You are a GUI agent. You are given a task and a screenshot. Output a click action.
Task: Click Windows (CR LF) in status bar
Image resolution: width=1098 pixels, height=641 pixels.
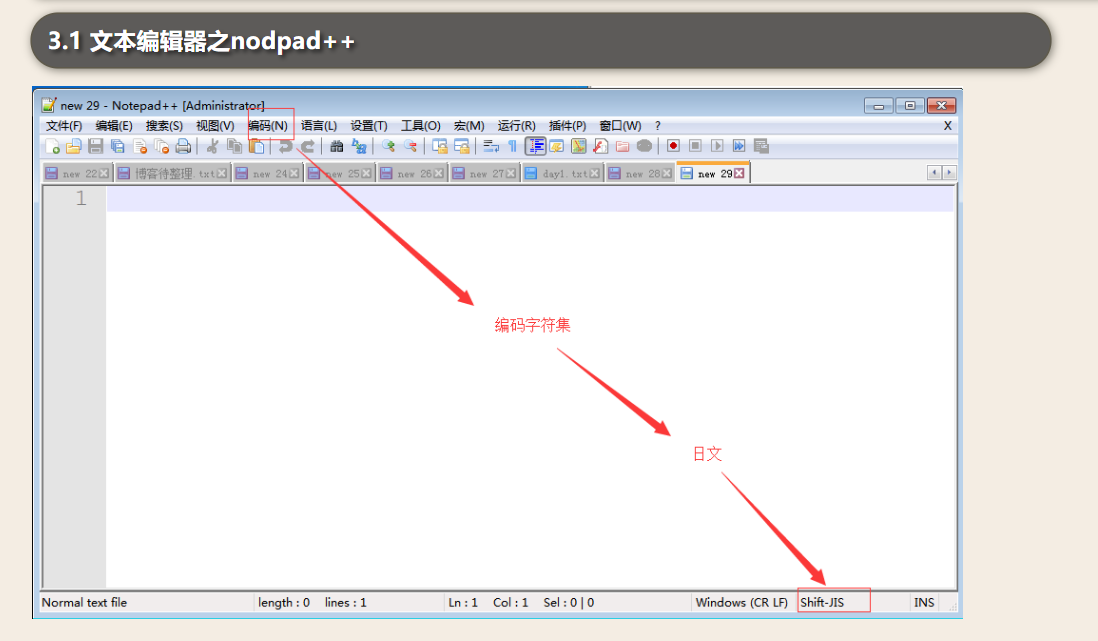coord(742,602)
